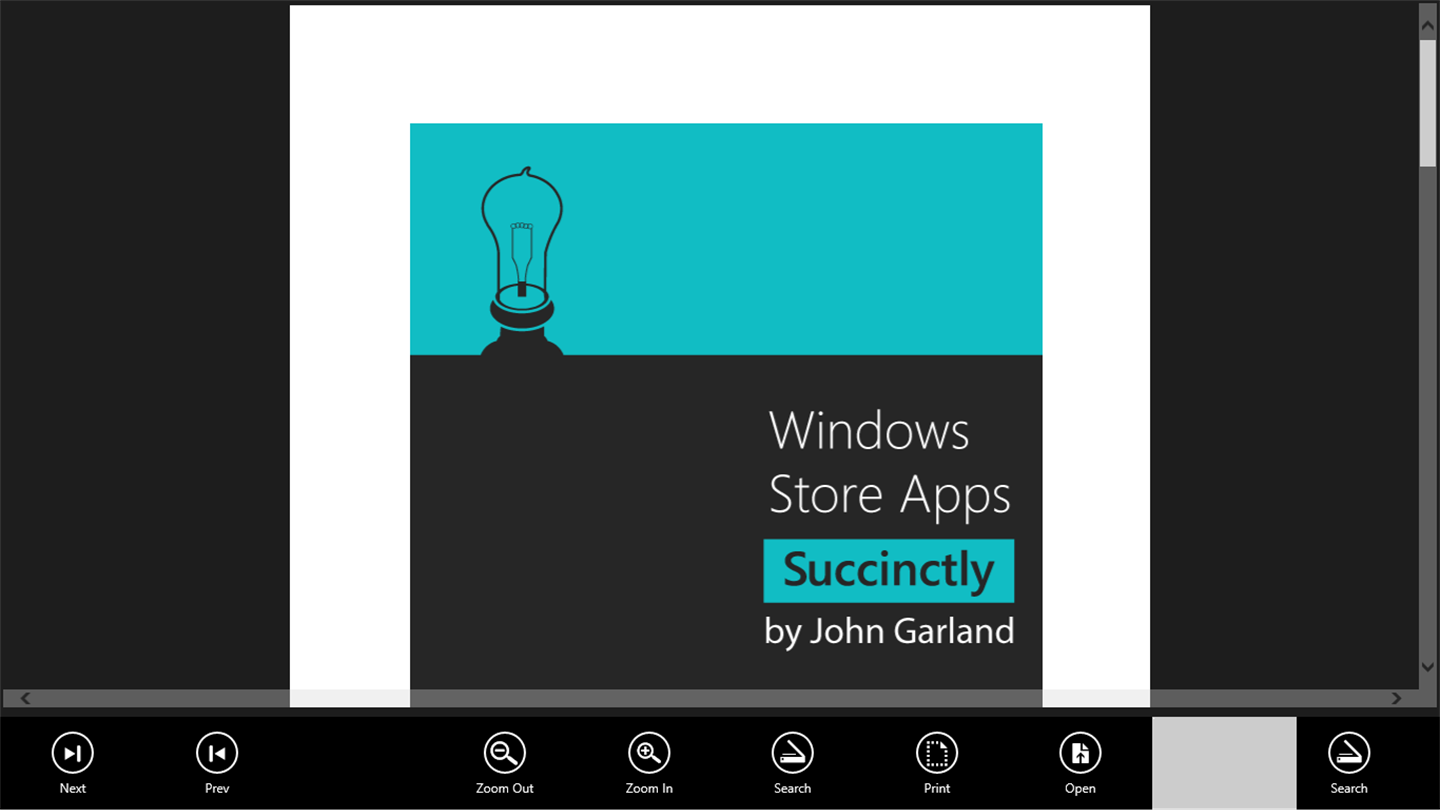Click the vertical scrollbar down arrow

pos(1428,666)
